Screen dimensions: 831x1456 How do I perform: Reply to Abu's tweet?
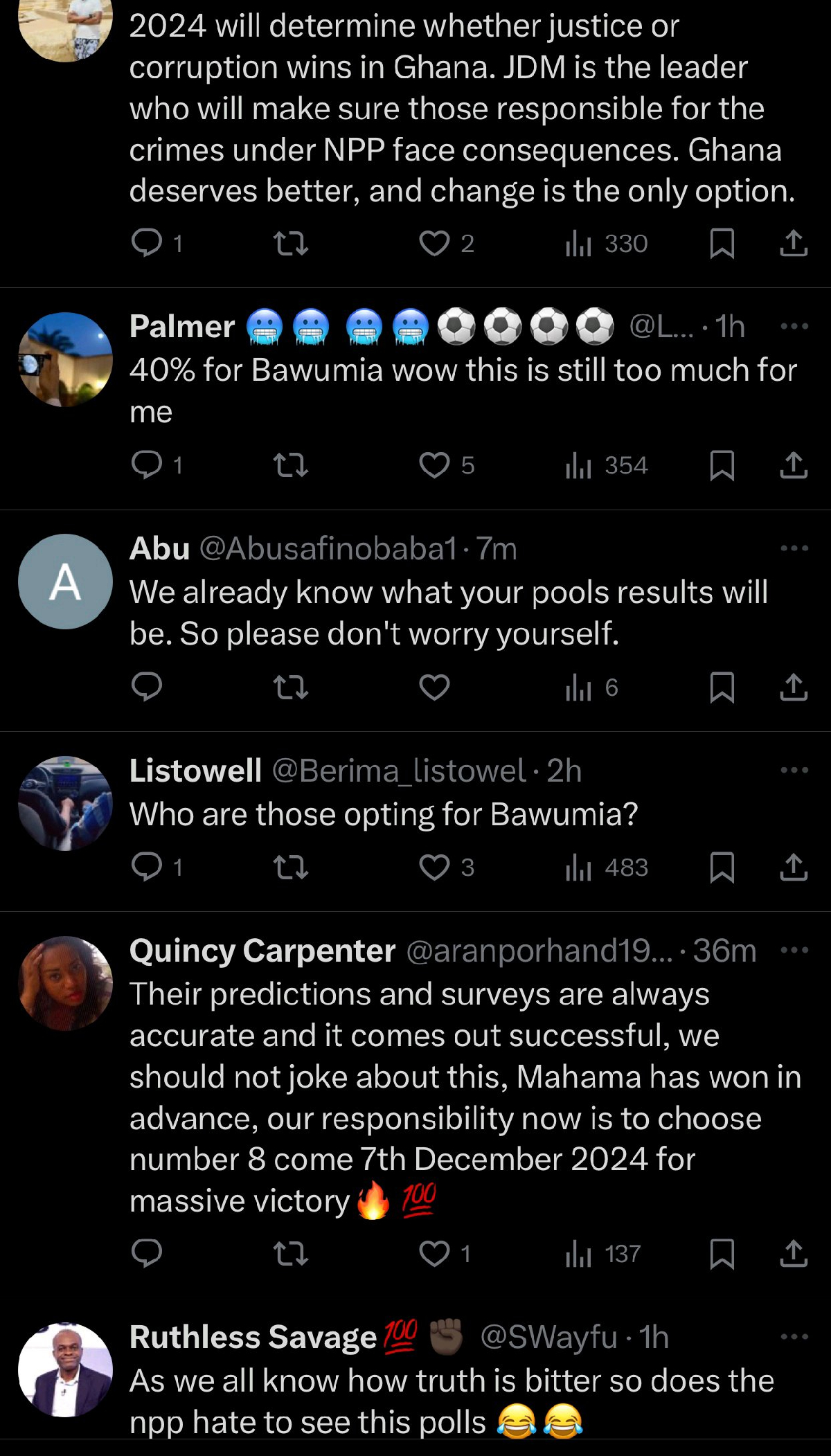147,687
